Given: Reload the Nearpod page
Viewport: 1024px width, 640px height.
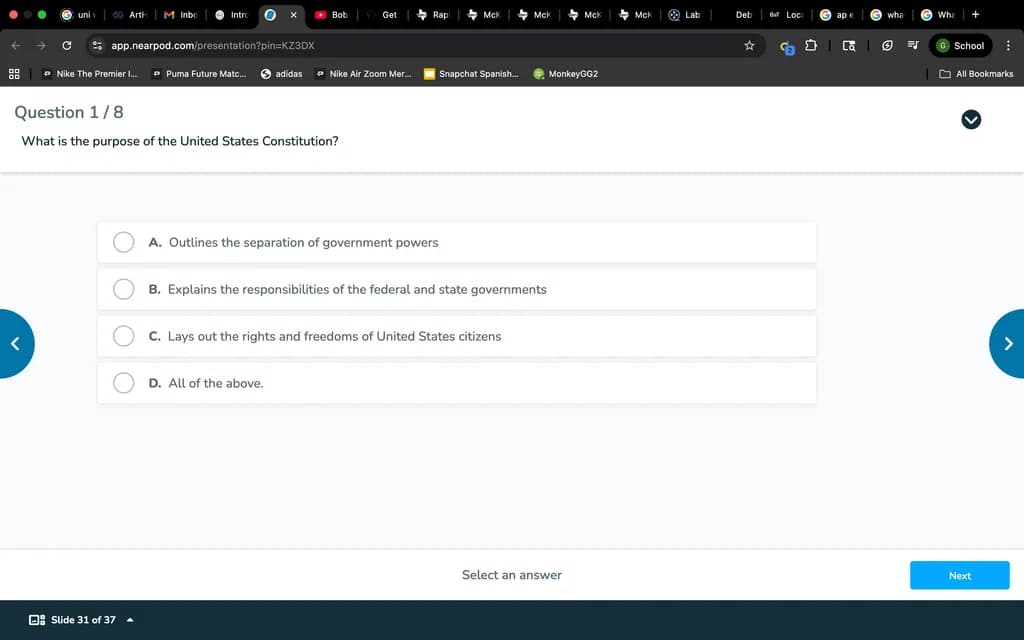Looking at the screenshot, I should [67, 46].
